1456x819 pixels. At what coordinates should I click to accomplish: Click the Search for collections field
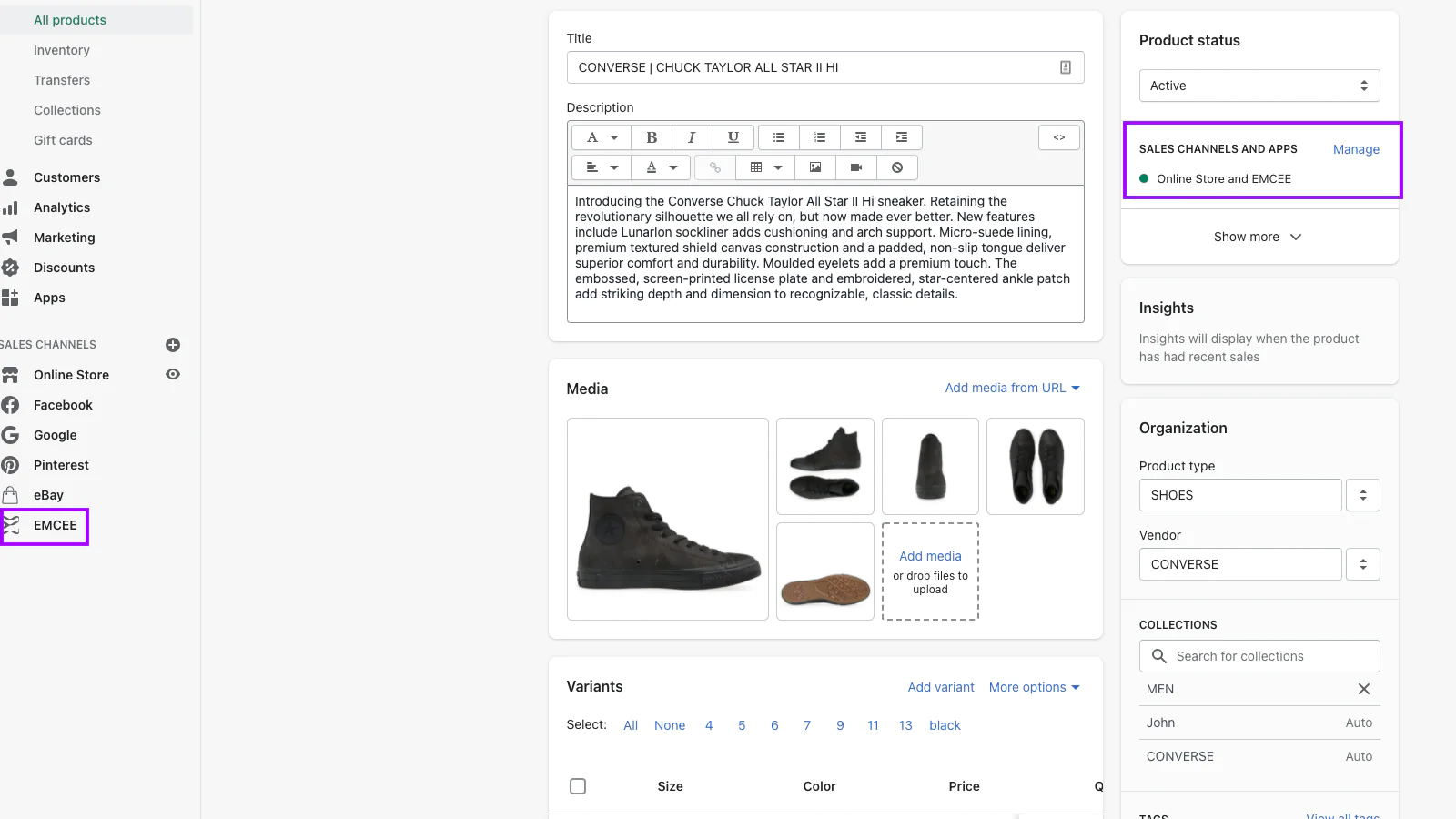pos(1259,656)
